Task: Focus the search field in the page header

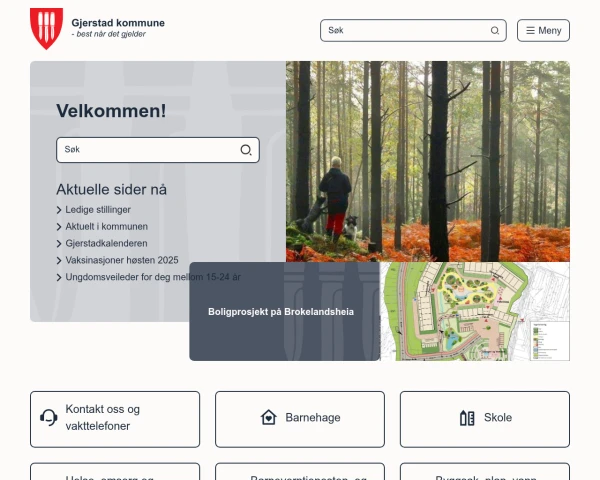Action: [405, 31]
